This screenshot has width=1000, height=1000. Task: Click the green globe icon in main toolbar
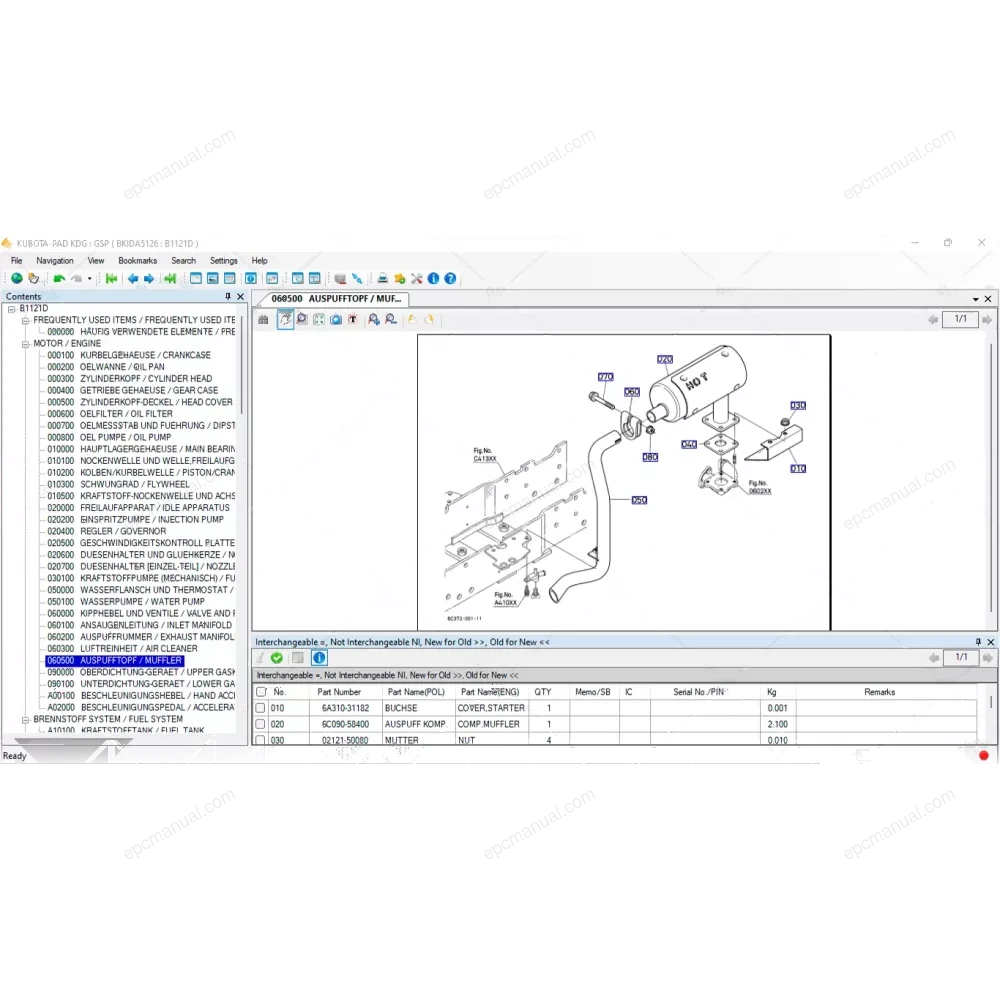pos(17,279)
